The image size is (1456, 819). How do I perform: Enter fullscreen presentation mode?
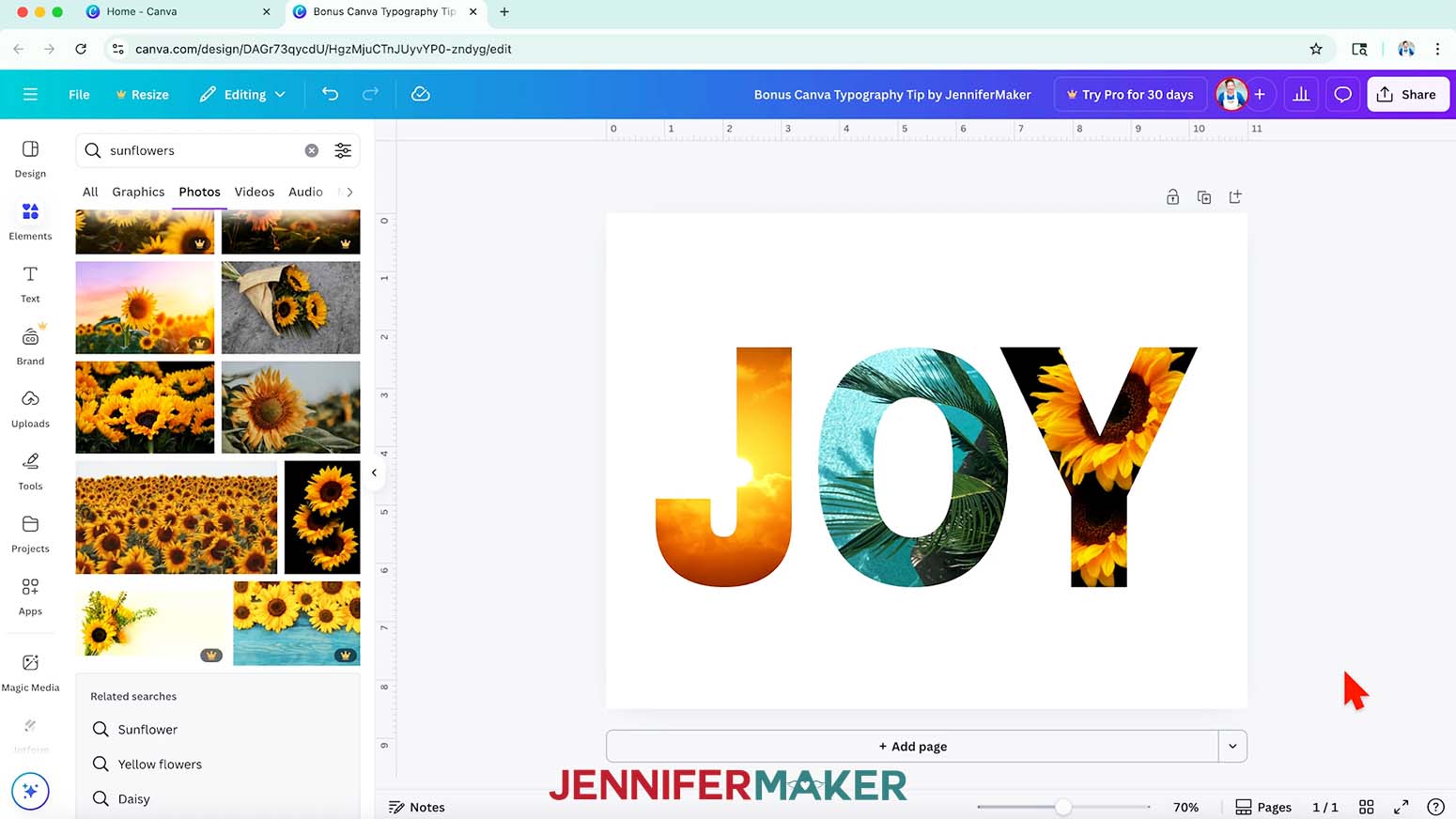click(x=1401, y=807)
